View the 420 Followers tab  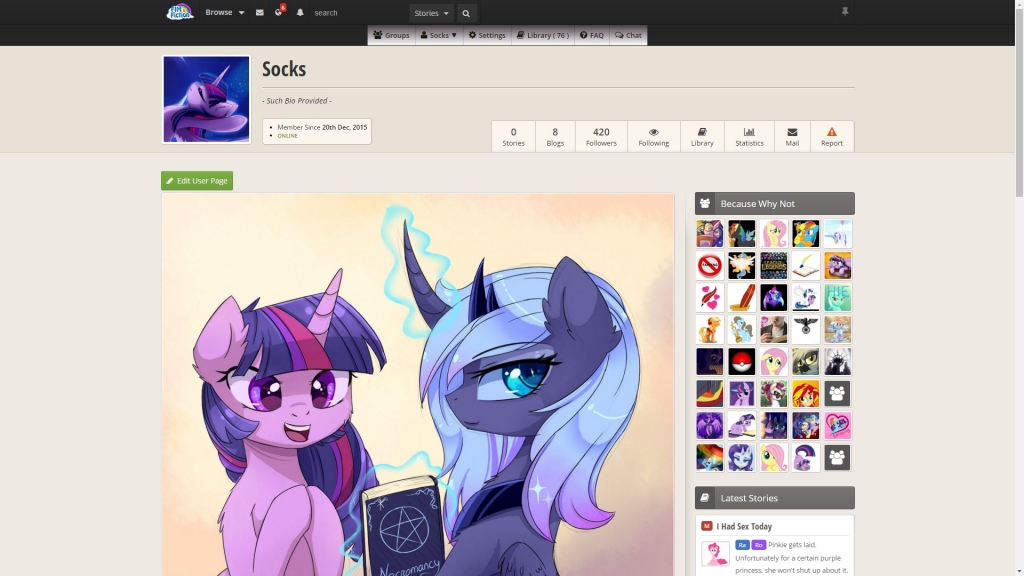[x=601, y=136]
